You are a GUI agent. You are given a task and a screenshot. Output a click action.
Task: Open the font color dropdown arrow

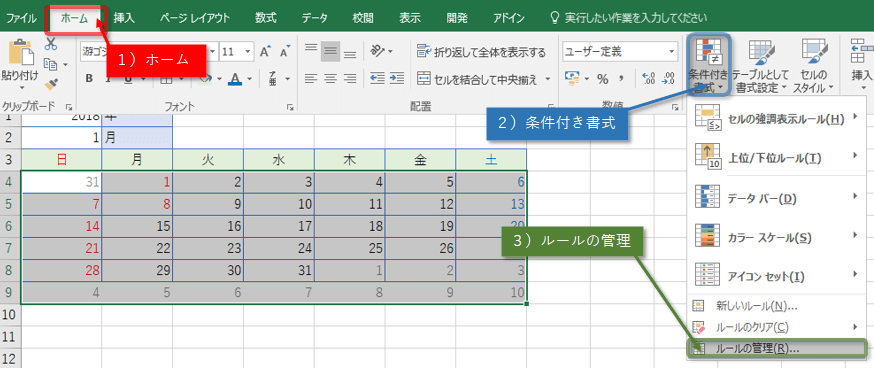tap(250, 79)
